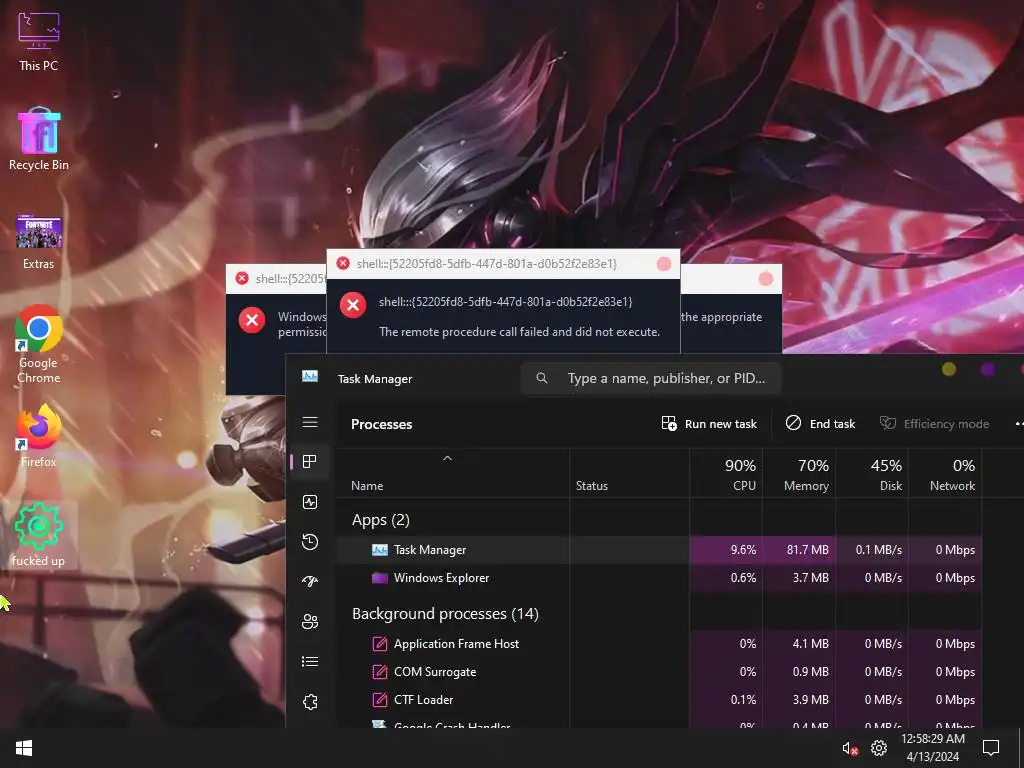
Task: Click the 9.6% CPU value for Task Manager
Action: tap(743, 550)
